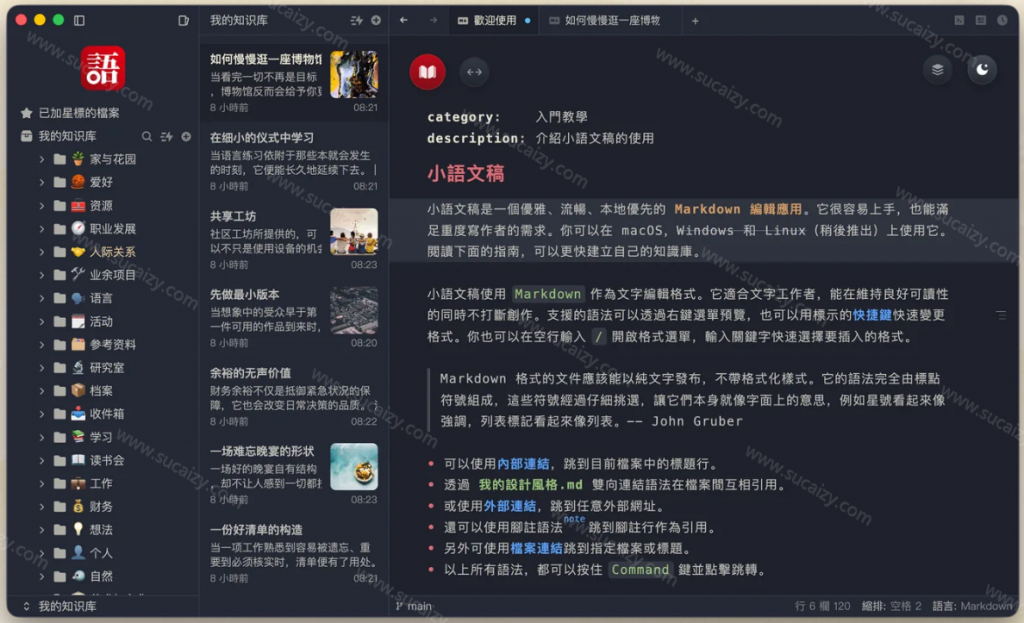
Task: Open note 先做最小版本
Action: click(294, 318)
